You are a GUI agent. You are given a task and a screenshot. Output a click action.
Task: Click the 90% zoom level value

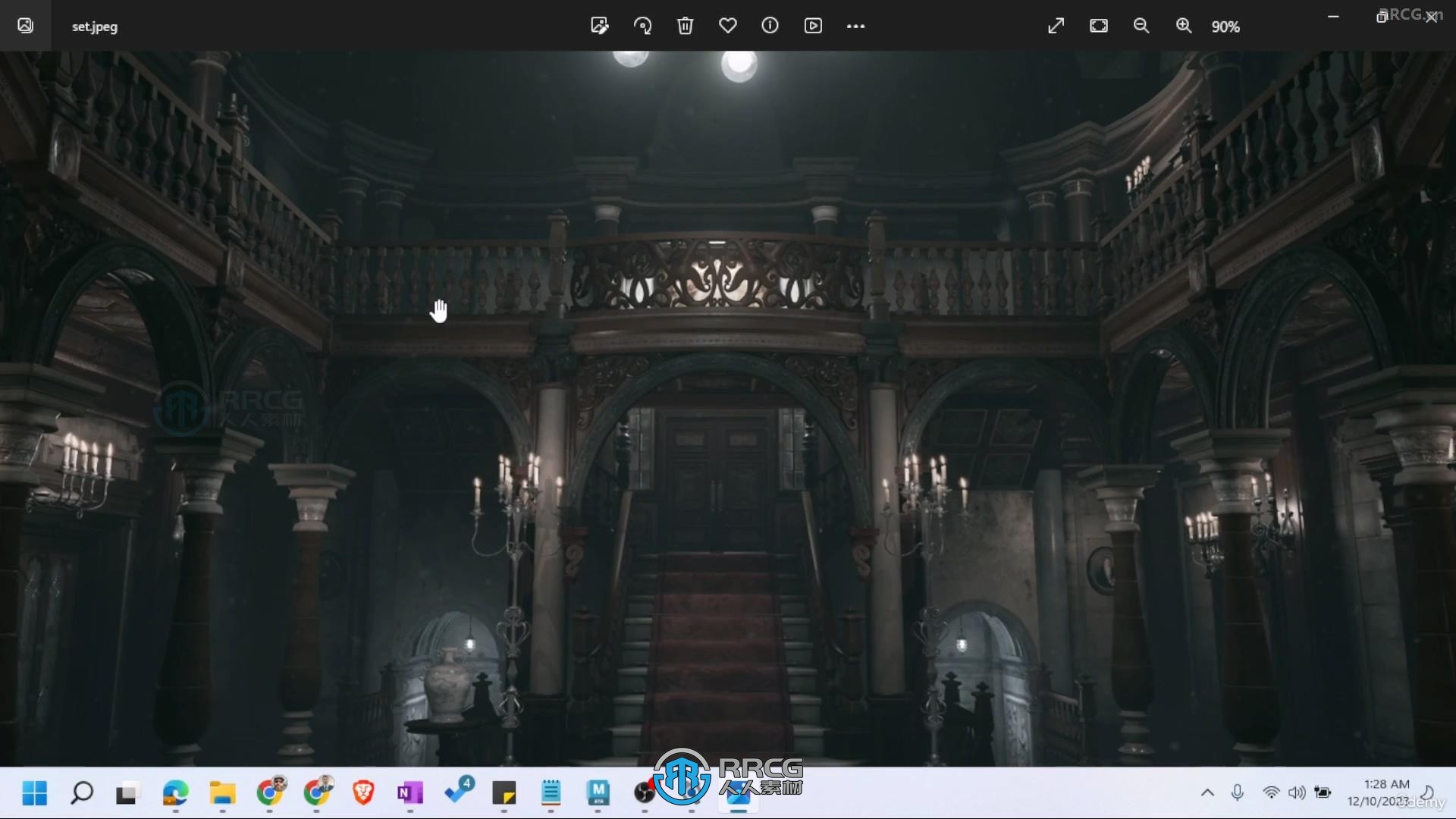[1225, 27]
